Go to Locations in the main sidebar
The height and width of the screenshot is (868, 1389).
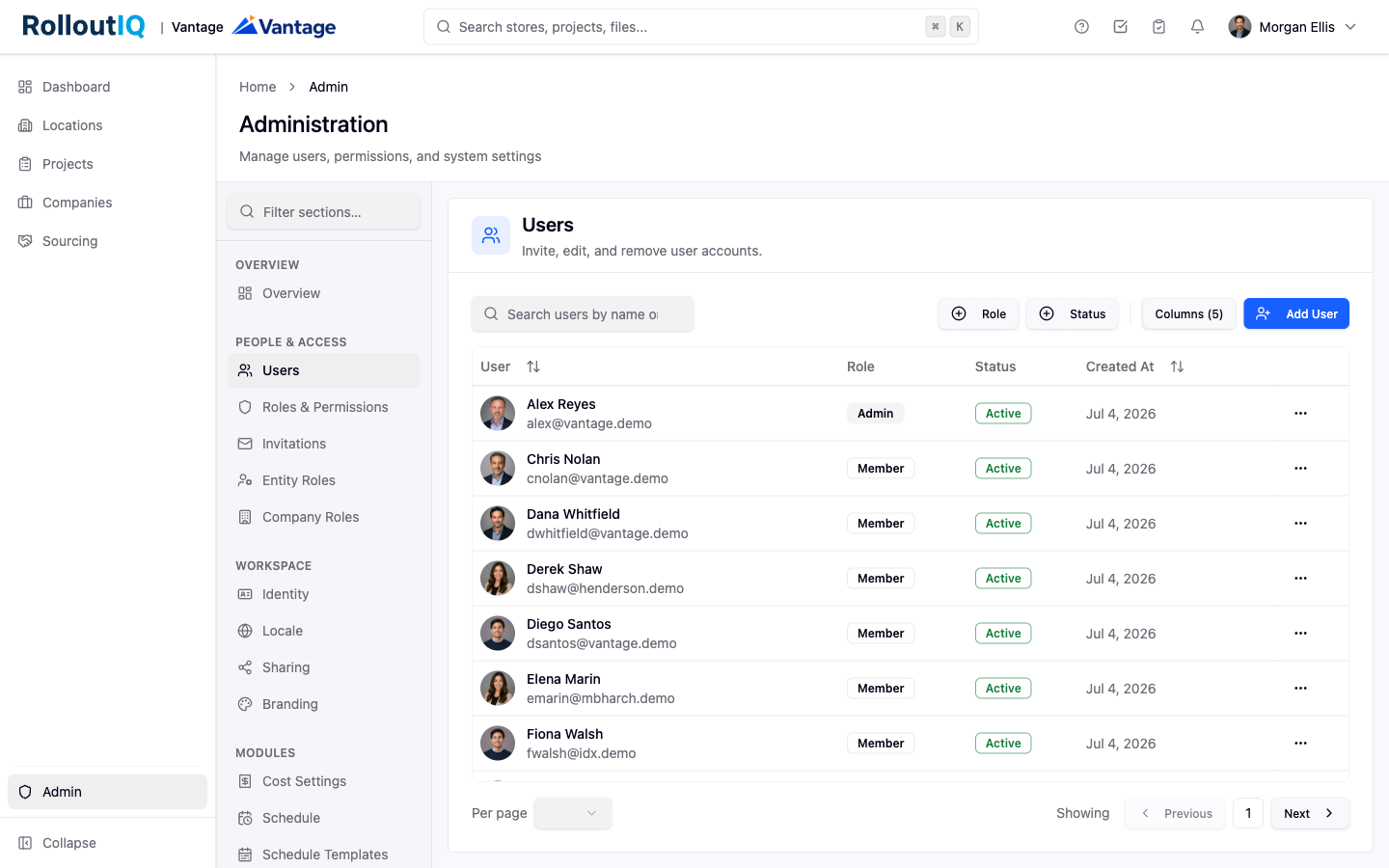coord(107,125)
